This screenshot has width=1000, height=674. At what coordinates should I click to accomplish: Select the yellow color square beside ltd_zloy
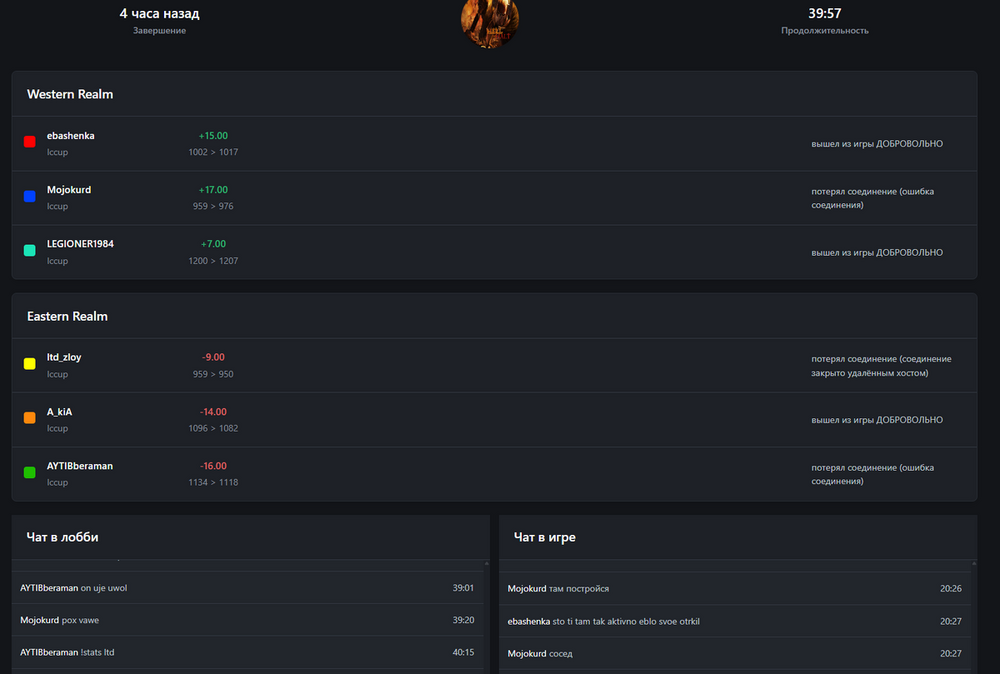(x=30, y=364)
